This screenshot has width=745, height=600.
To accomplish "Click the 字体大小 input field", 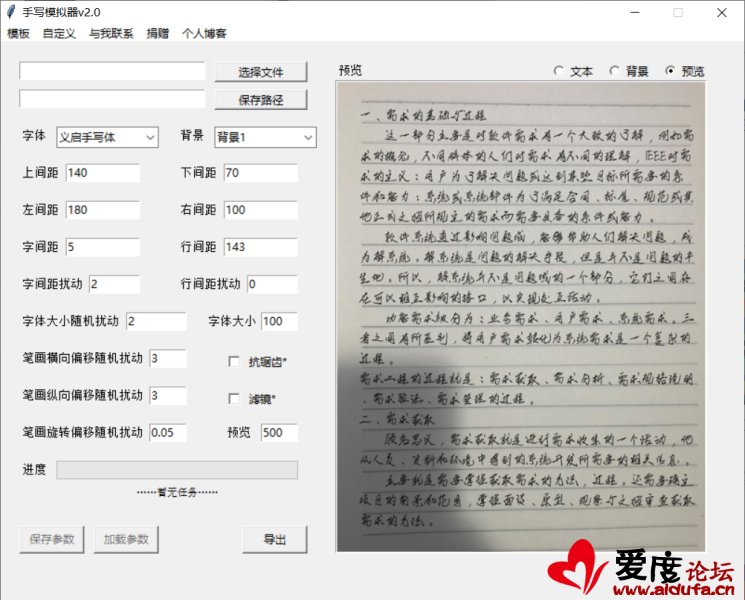I will click(279, 321).
